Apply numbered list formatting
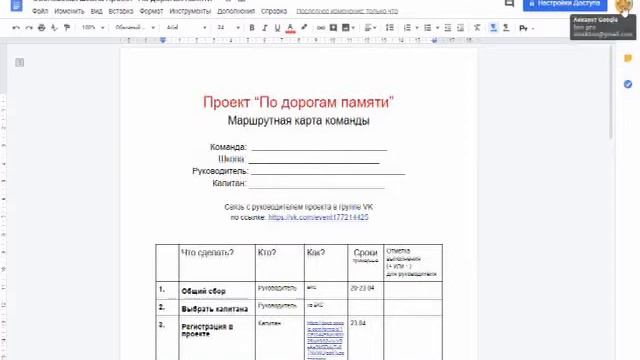This screenshot has width=640, height=360. pos(407,28)
